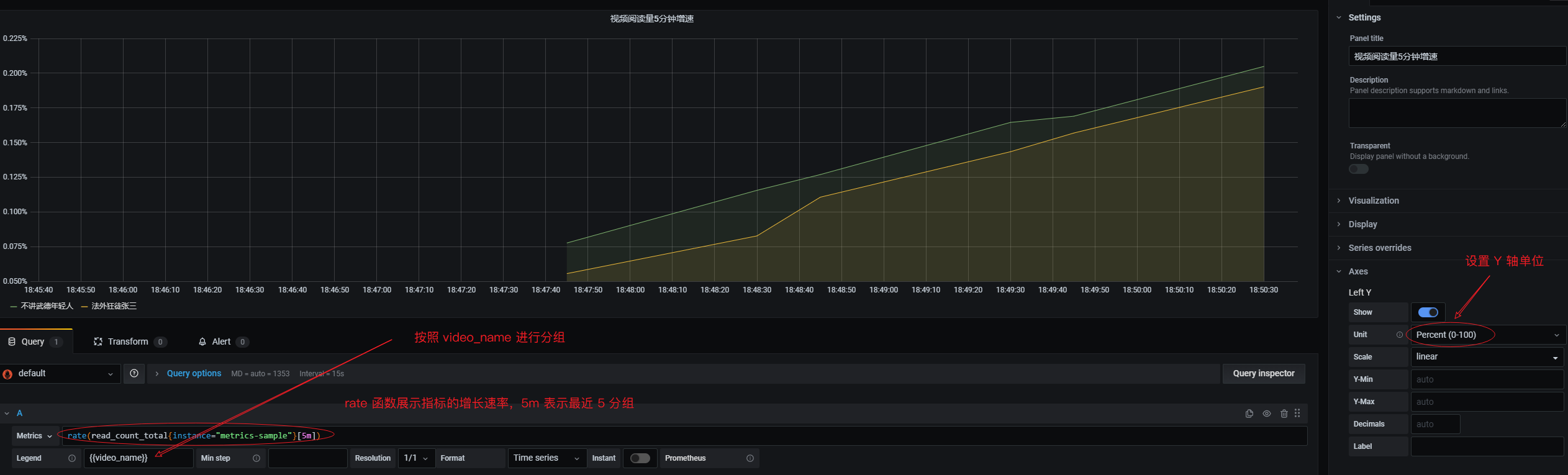The image size is (1568, 475).
Task: Disable the Left Y Show switch
Action: pyautogui.click(x=1428, y=312)
